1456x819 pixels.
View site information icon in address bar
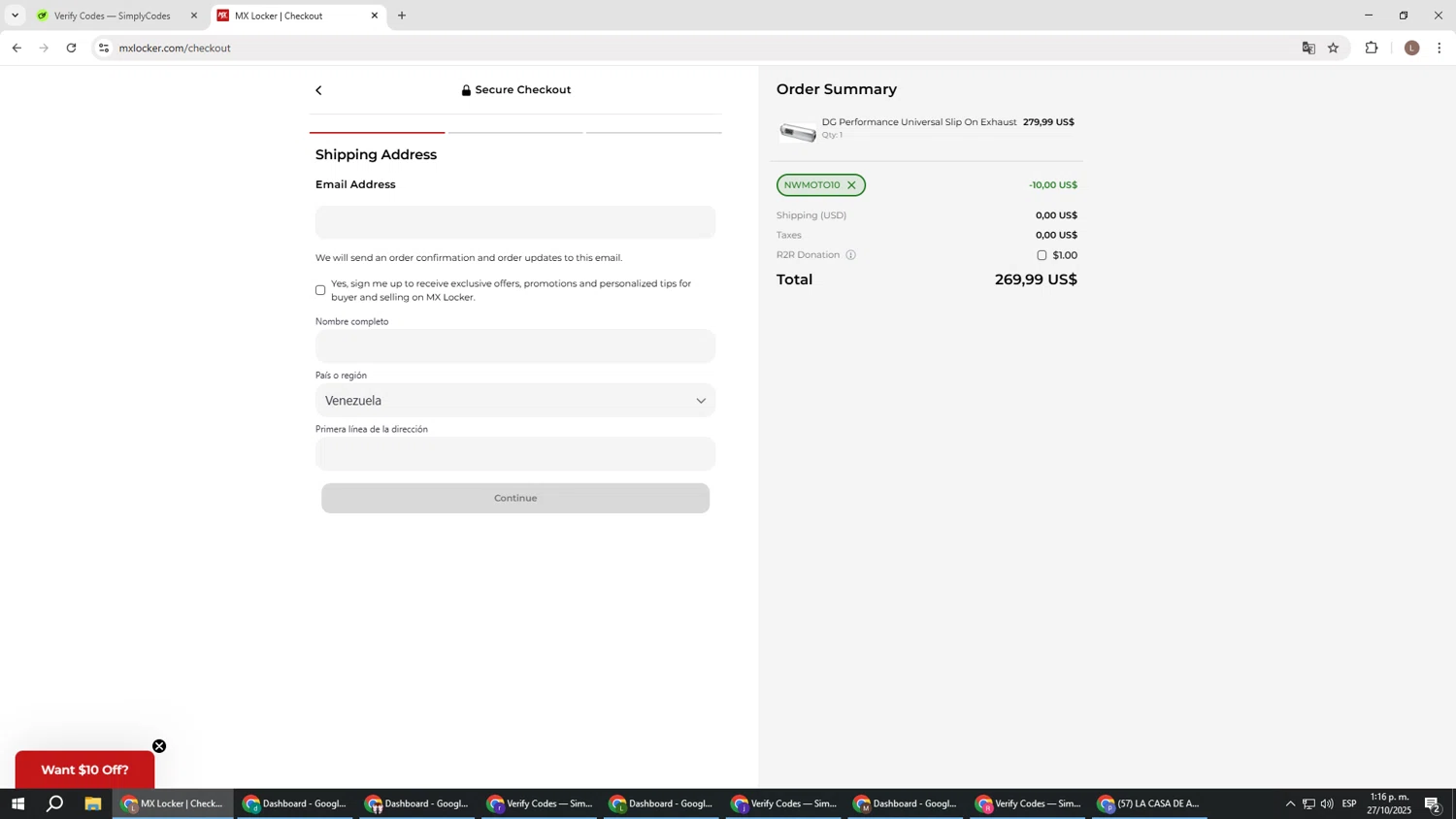pos(104,48)
